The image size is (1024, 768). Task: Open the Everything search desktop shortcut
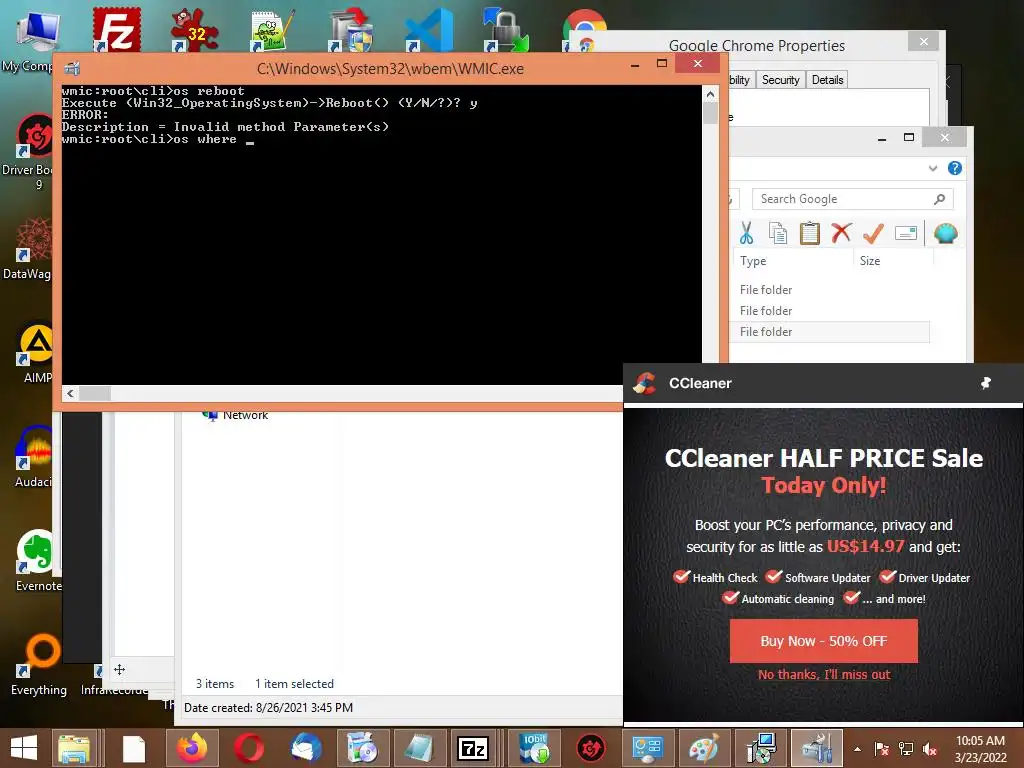39,665
